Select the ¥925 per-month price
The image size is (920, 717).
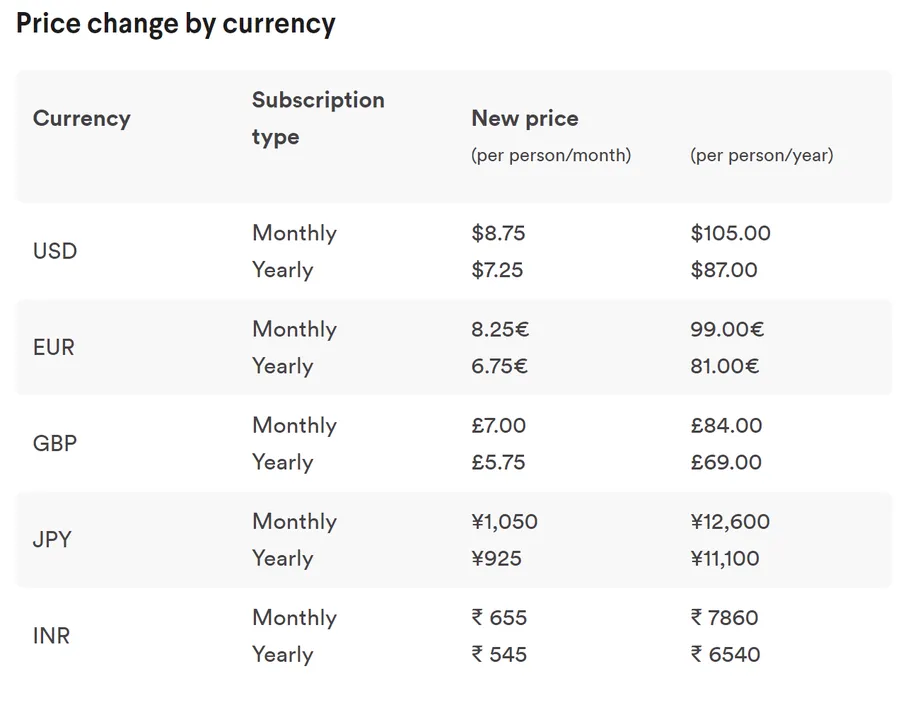coord(496,558)
